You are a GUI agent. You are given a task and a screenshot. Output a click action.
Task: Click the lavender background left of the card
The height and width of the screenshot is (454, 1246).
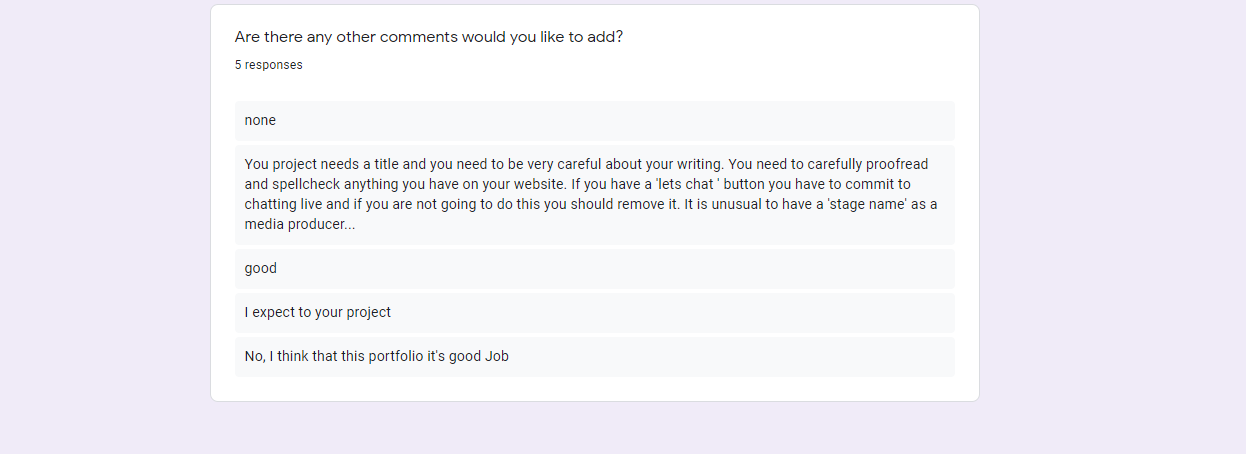point(105,227)
